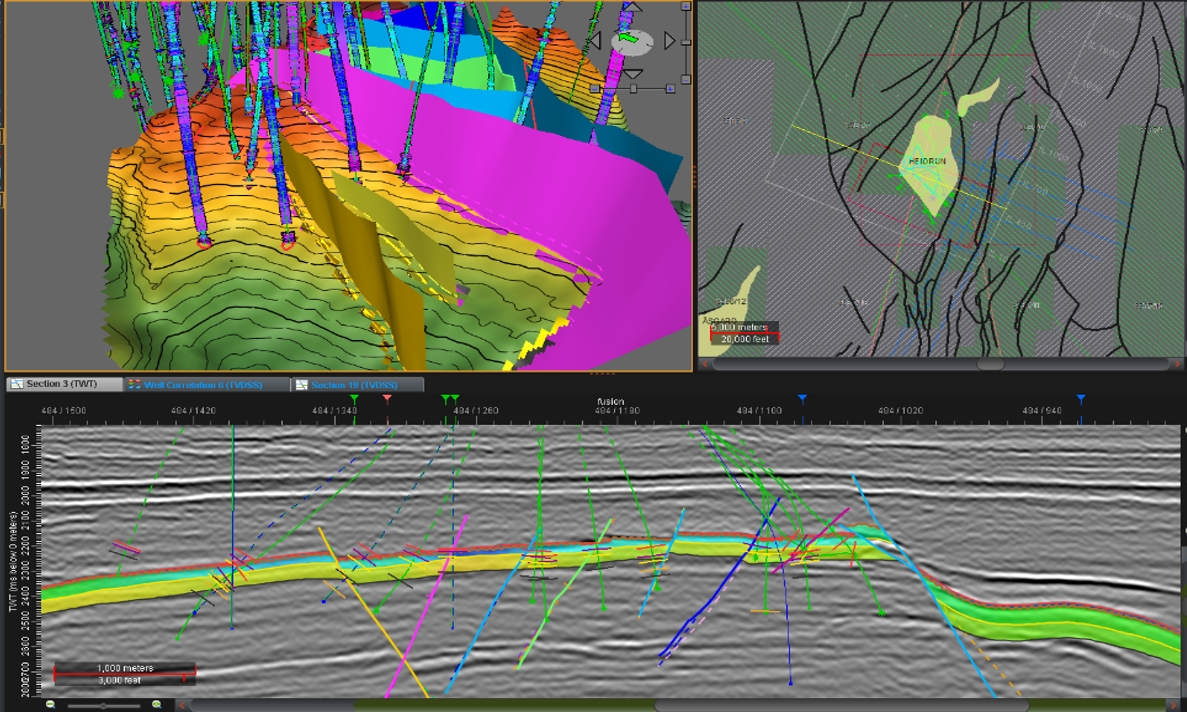Click the green north arrow compass
Image resolution: width=1187 pixels, height=712 pixels.
(628, 38)
